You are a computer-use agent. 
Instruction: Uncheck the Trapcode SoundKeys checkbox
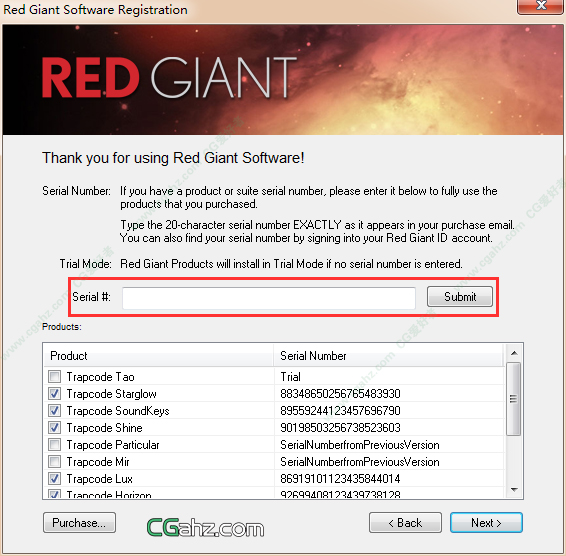pyautogui.click(x=55, y=411)
